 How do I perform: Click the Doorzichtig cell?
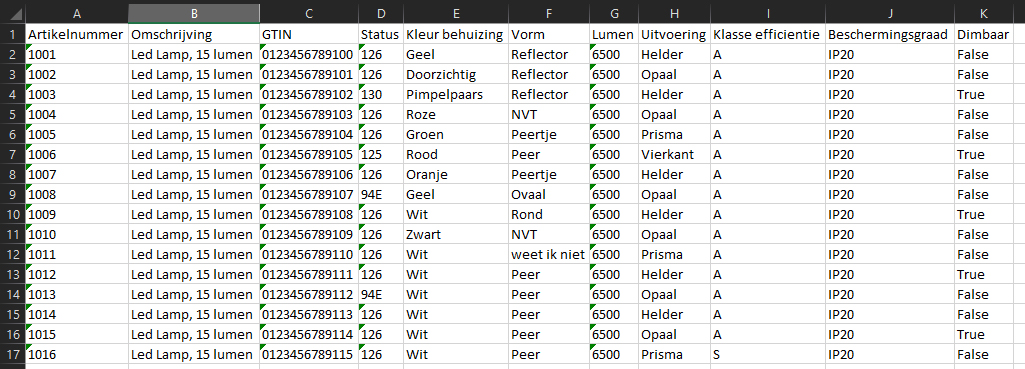456,74
